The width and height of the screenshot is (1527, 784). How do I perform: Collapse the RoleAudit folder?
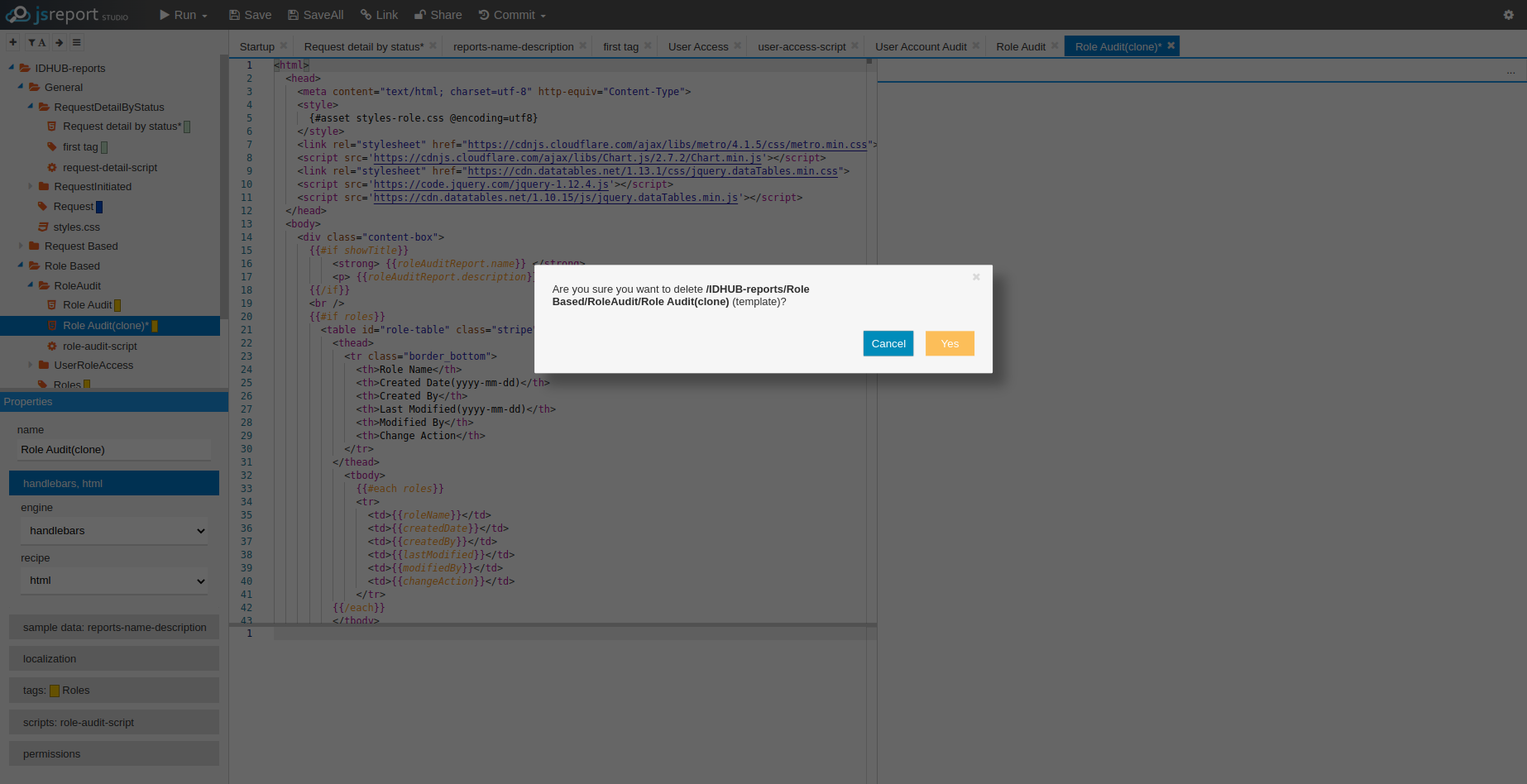tap(31, 285)
